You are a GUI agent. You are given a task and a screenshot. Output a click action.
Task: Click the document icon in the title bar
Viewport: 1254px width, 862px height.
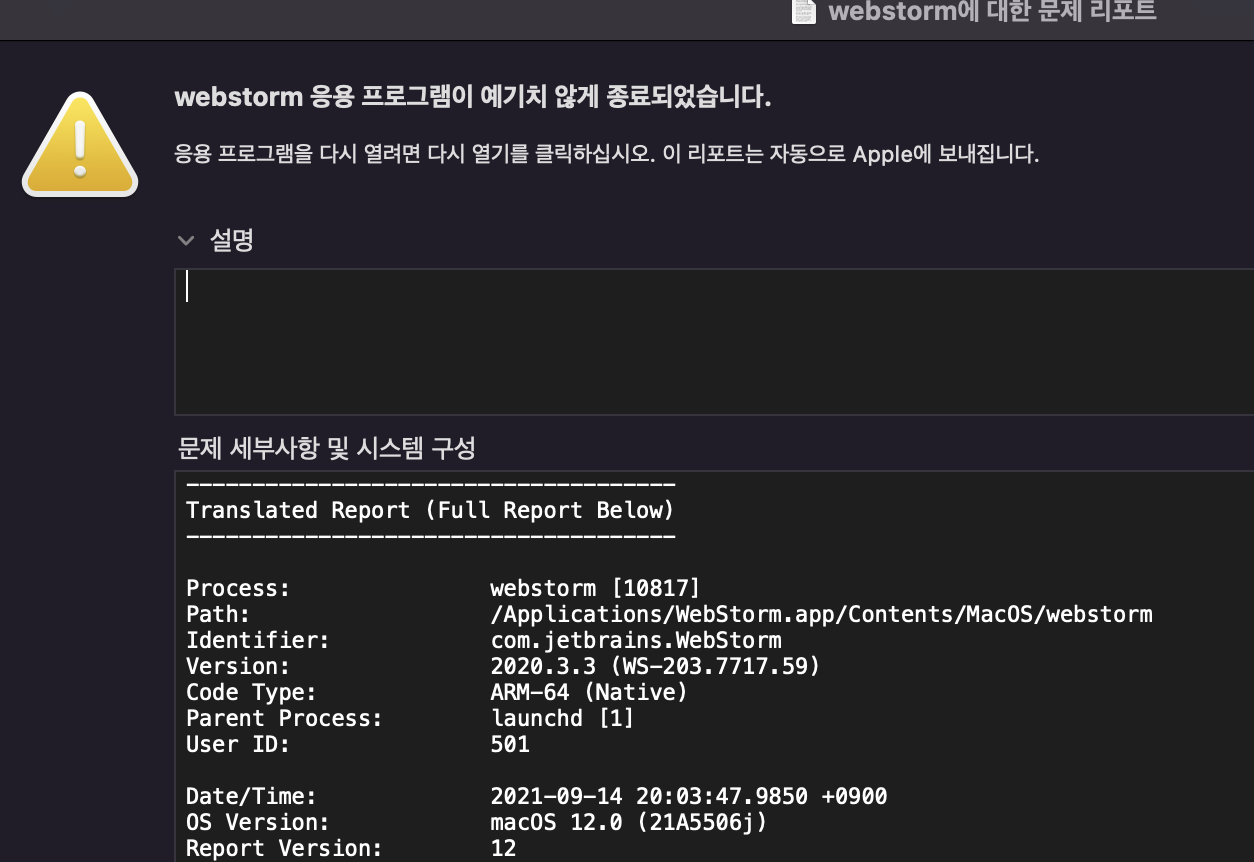804,11
